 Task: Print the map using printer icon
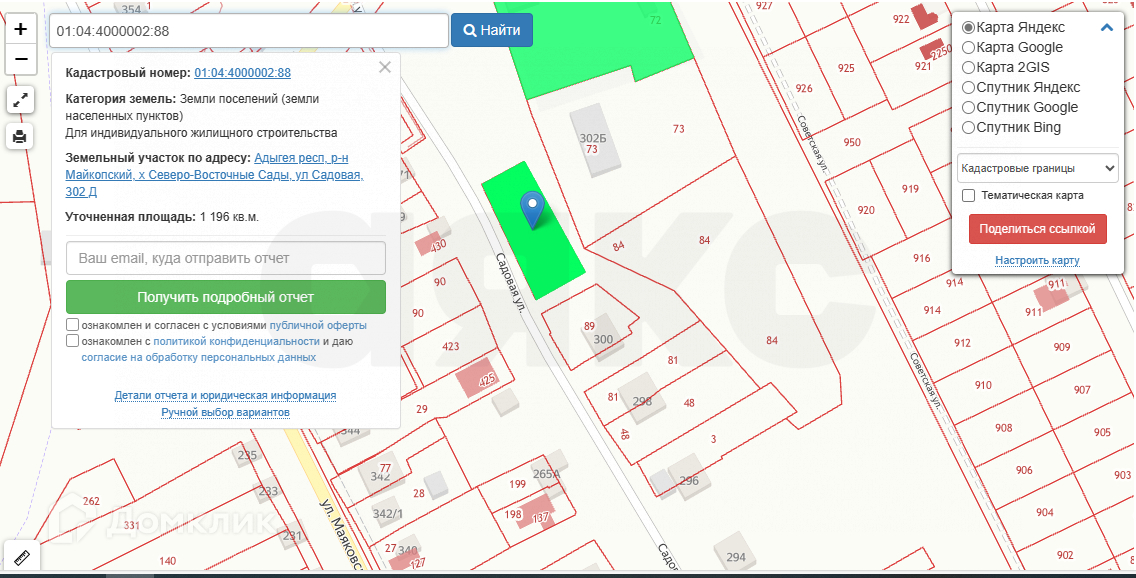pos(20,136)
